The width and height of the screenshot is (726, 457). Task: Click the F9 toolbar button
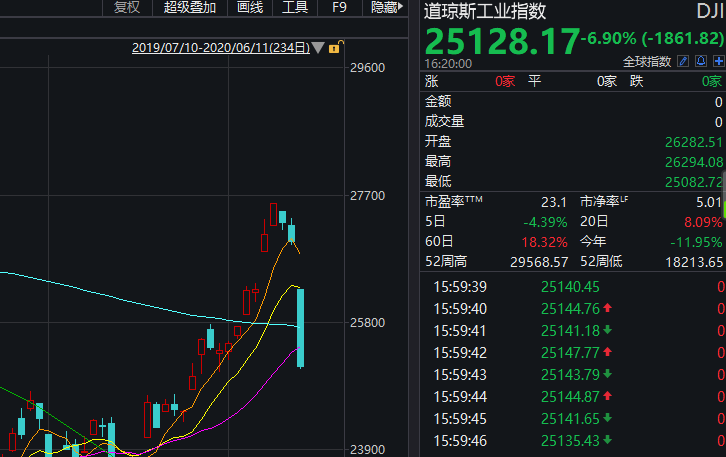(x=339, y=7)
